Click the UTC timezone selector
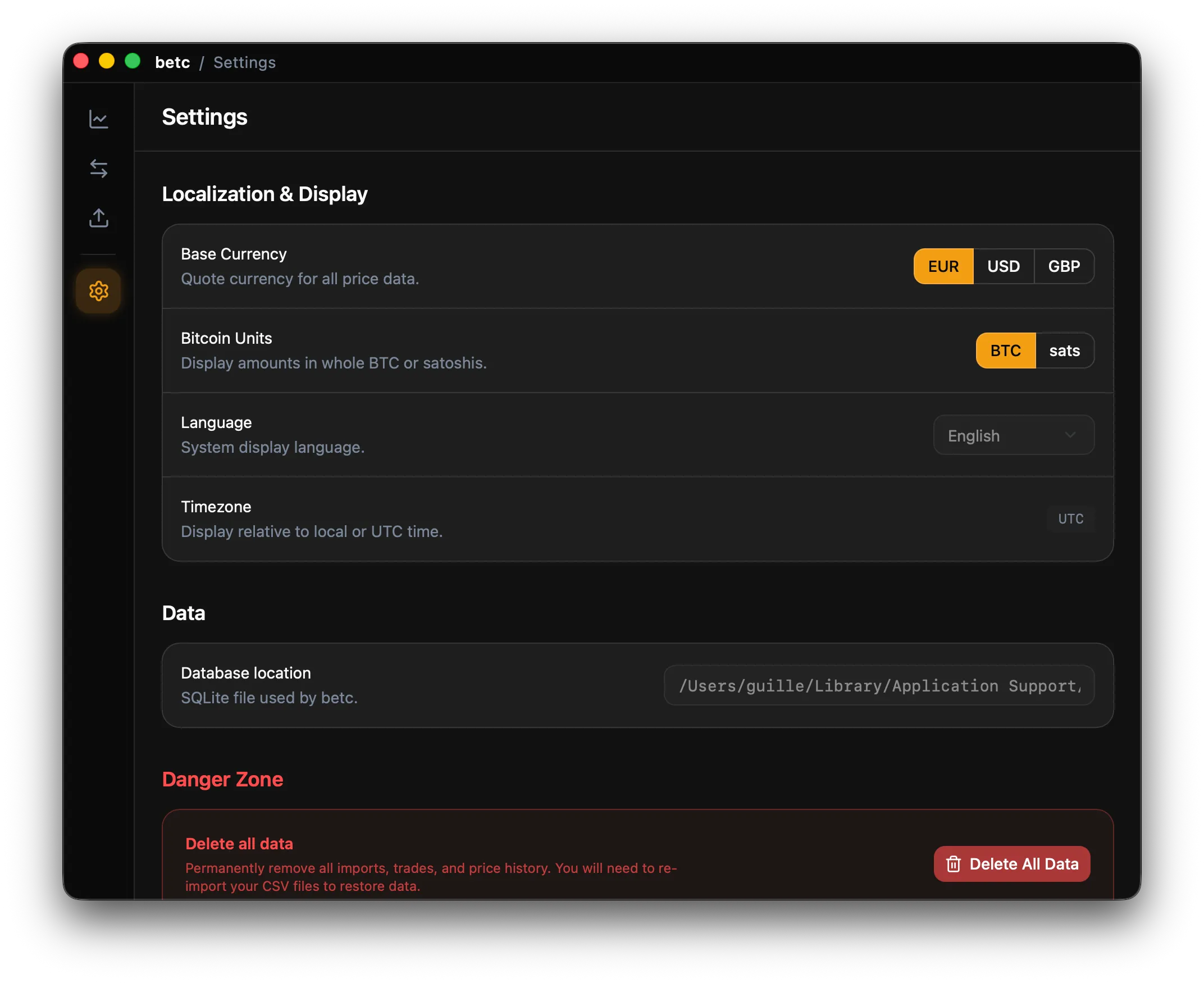This screenshot has width=1204, height=983. (x=1070, y=518)
